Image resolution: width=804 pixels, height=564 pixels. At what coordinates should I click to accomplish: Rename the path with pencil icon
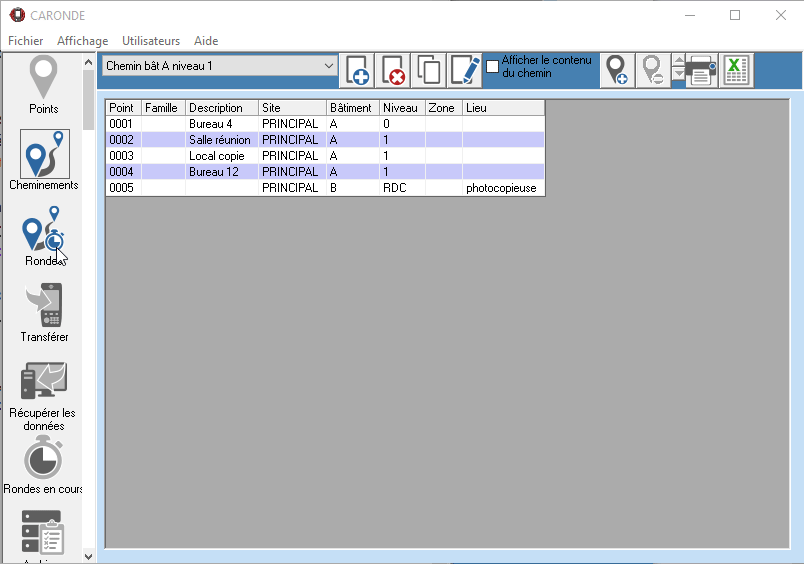[465, 70]
